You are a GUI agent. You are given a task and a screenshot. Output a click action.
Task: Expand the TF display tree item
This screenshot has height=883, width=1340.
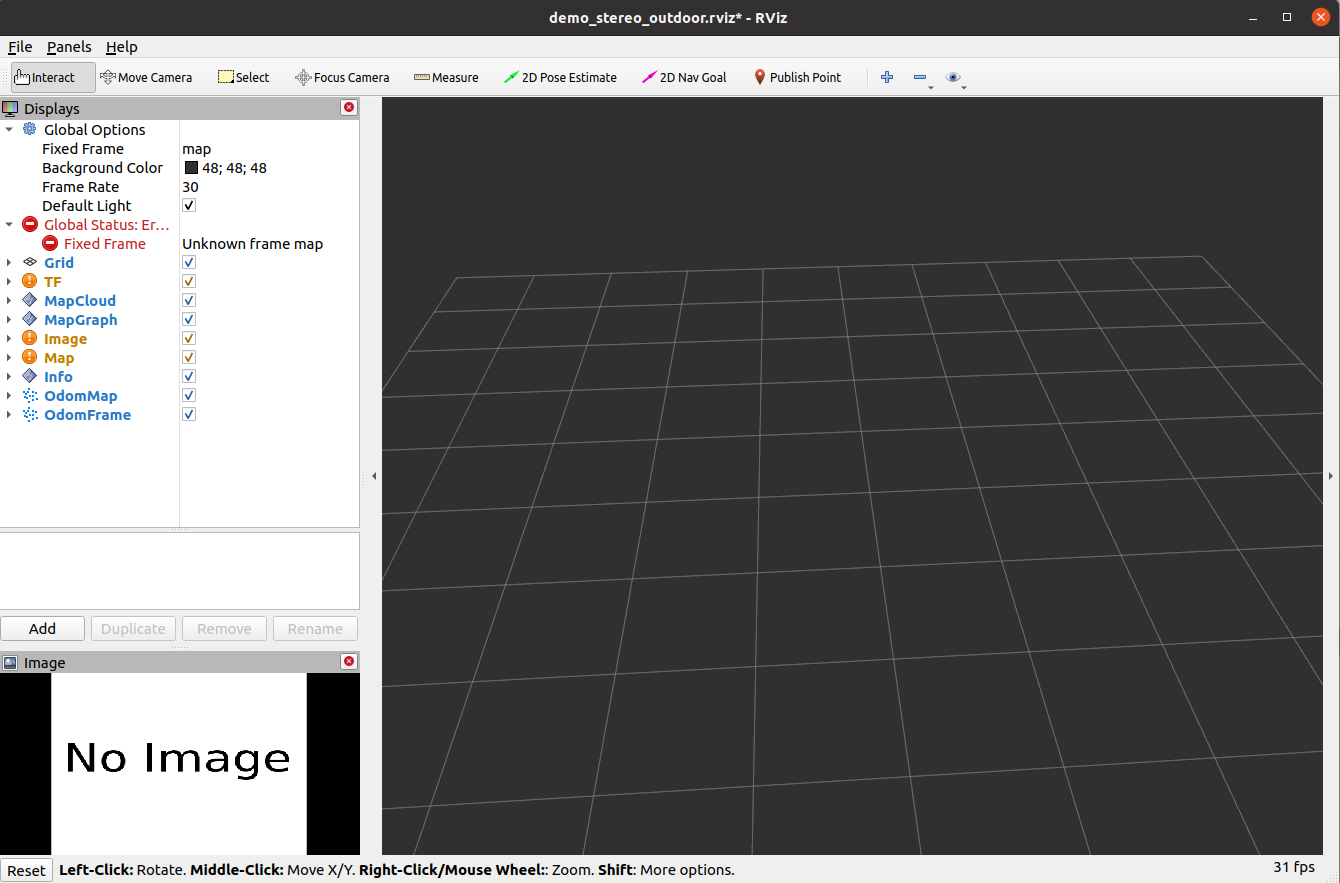click(x=9, y=282)
